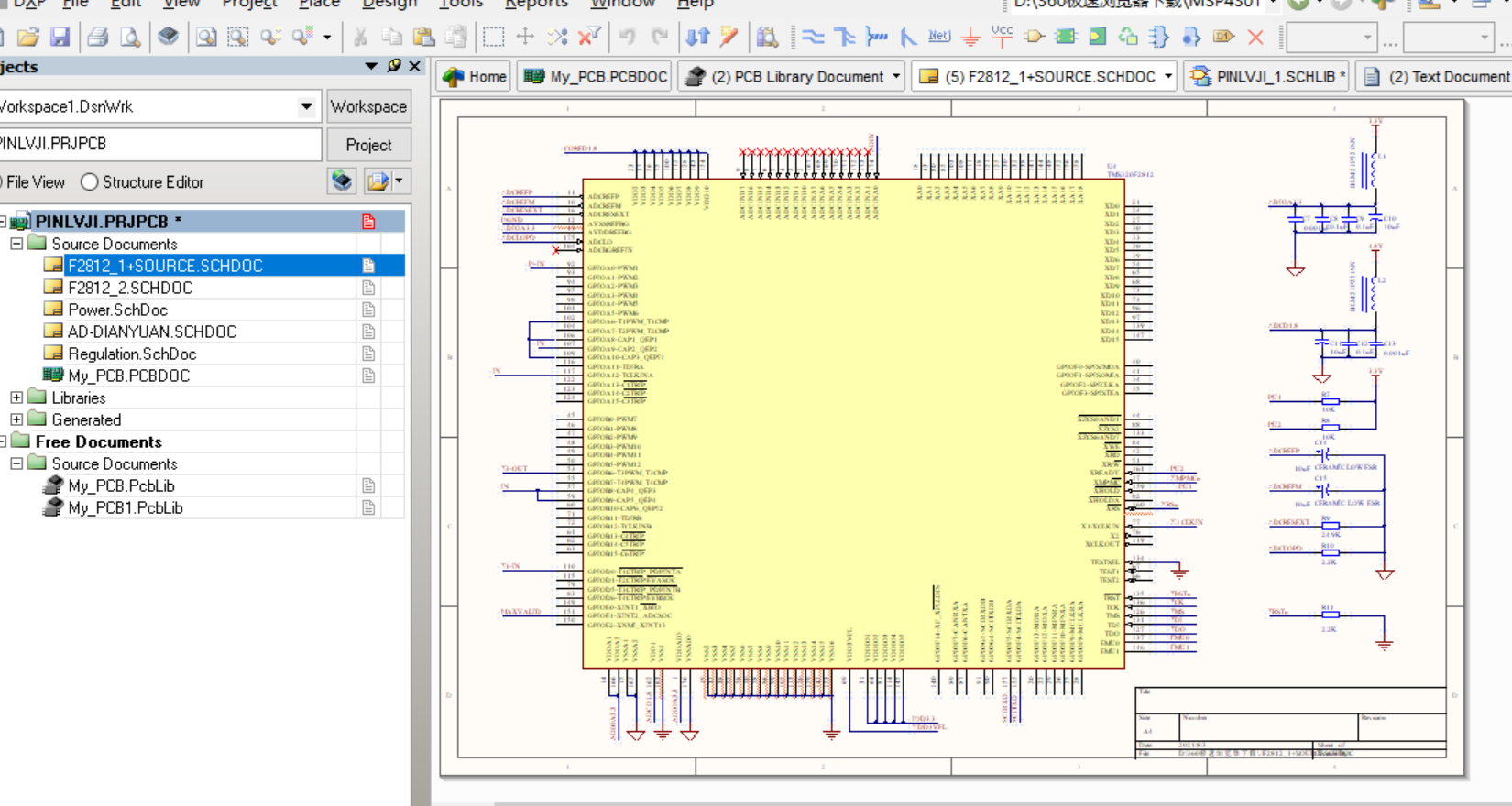
Task: Select My_PCB.PcbLib under Free Documents
Action: pos(121,485)
